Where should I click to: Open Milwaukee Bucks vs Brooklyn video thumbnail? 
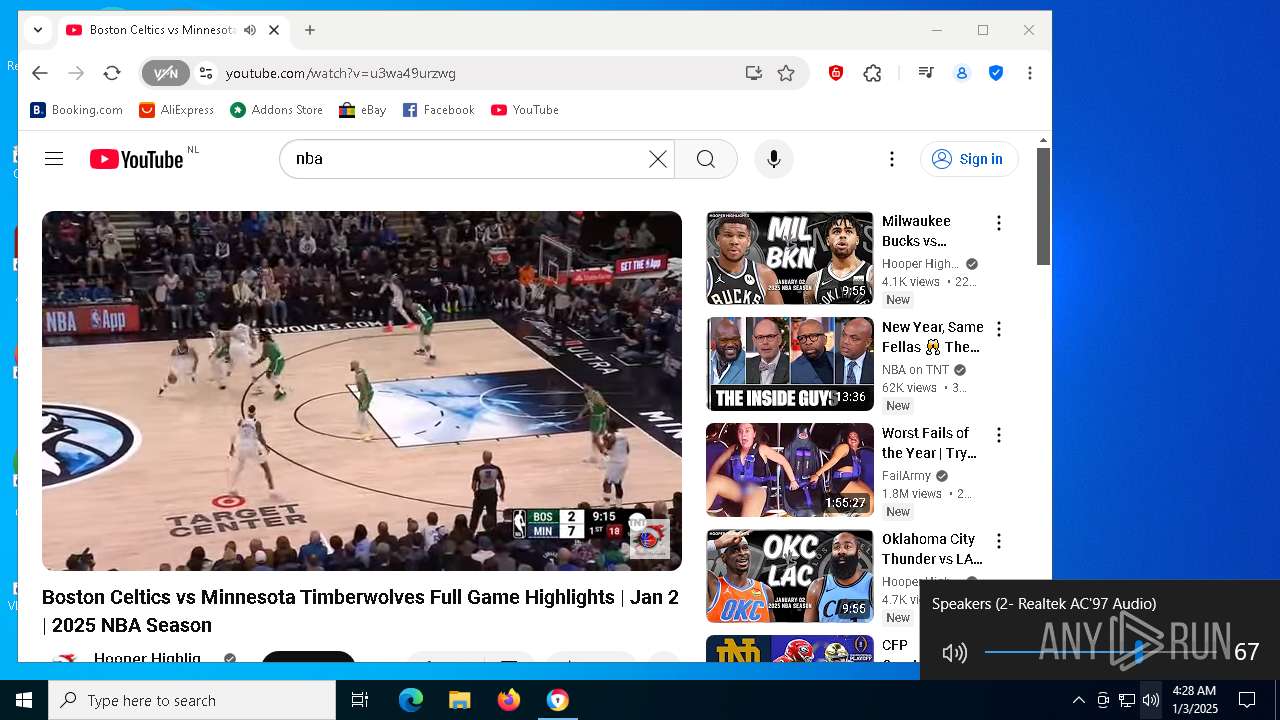(x=790, y=258)
